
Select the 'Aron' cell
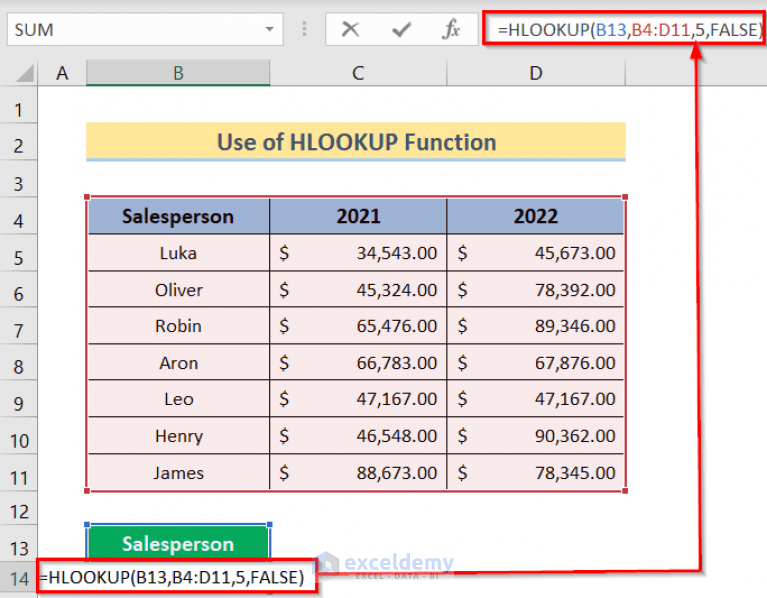pos(178,363)
